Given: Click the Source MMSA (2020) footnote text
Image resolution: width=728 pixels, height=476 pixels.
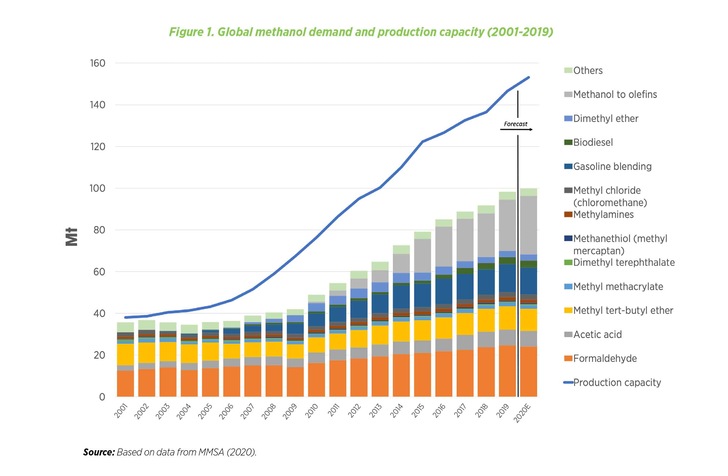Looking at the screenshot, I should (169, 453).
